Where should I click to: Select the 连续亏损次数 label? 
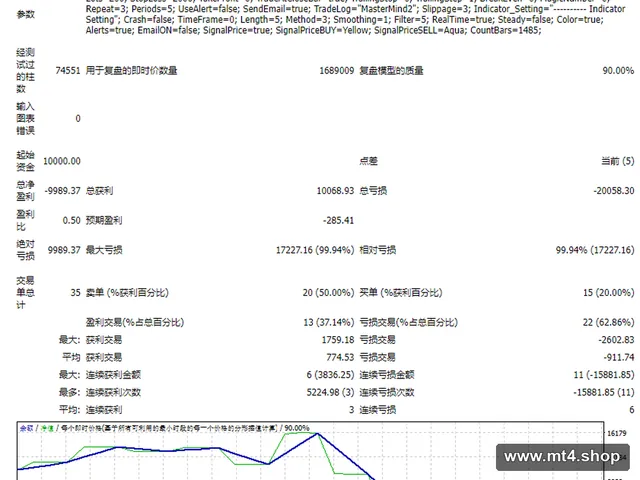[387, 392]
